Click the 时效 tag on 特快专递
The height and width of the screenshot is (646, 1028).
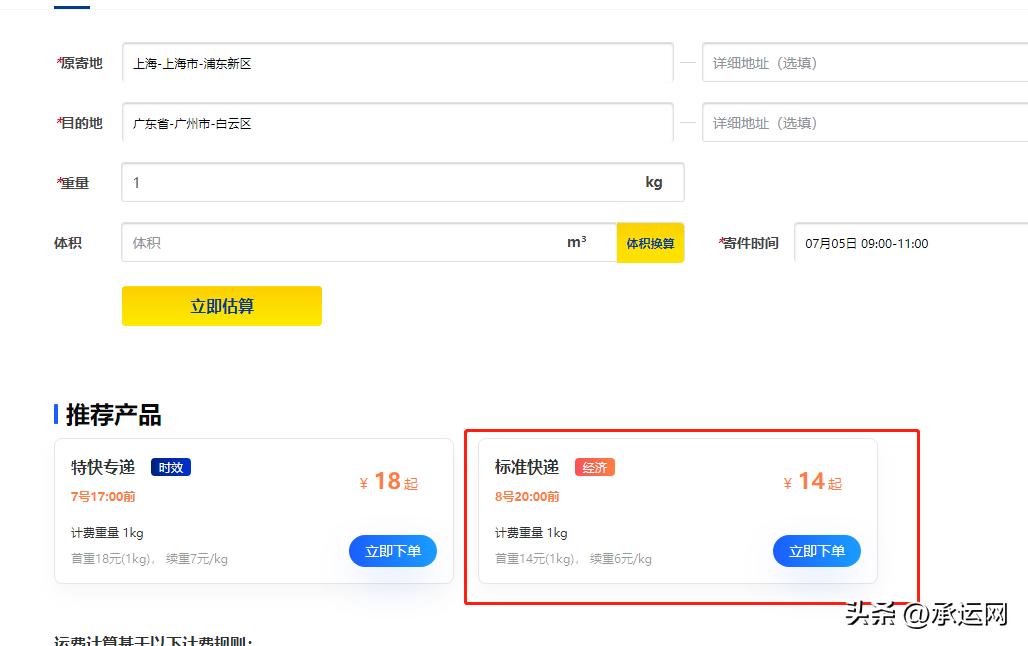pyautogui.click(x=170, y=466)
